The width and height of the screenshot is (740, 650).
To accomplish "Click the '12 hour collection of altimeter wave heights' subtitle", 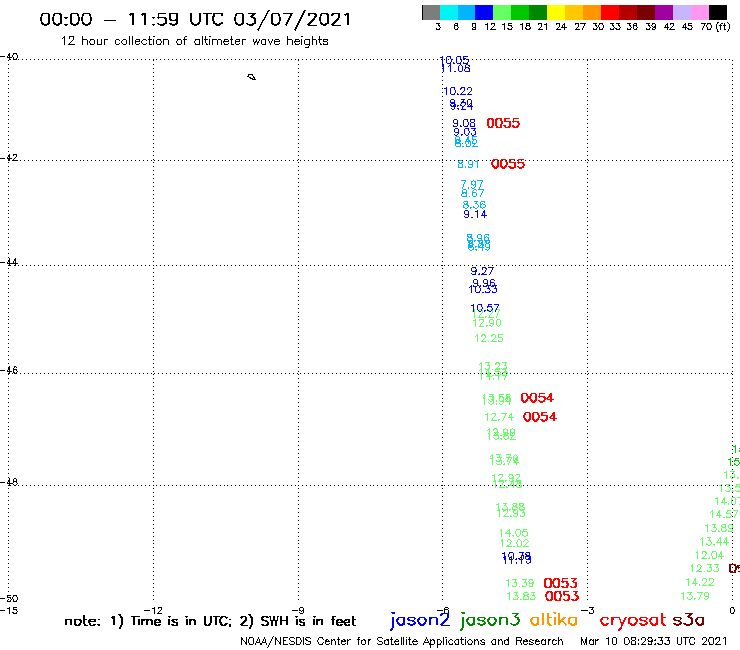I will pos(194,41).
